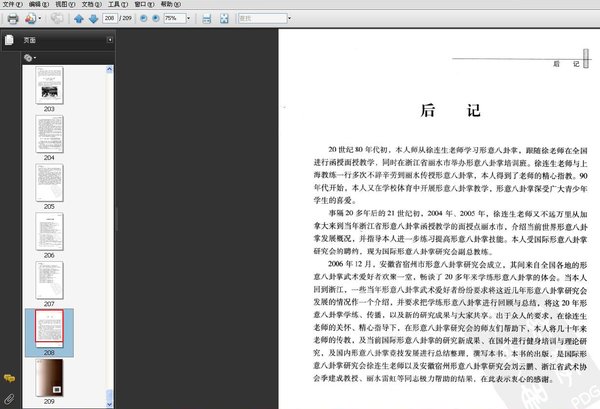Select page 209 thumbnail

pos(49,378)
